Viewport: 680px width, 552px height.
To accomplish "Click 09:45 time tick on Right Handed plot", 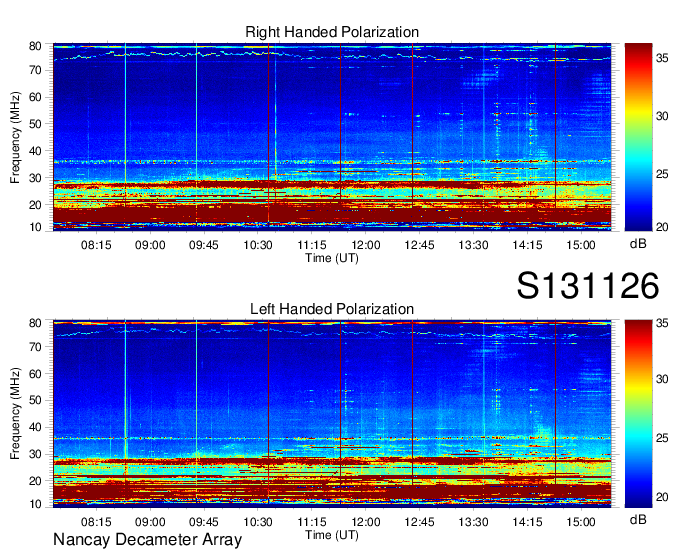I will pyautogui.click(x=204, y=245).
